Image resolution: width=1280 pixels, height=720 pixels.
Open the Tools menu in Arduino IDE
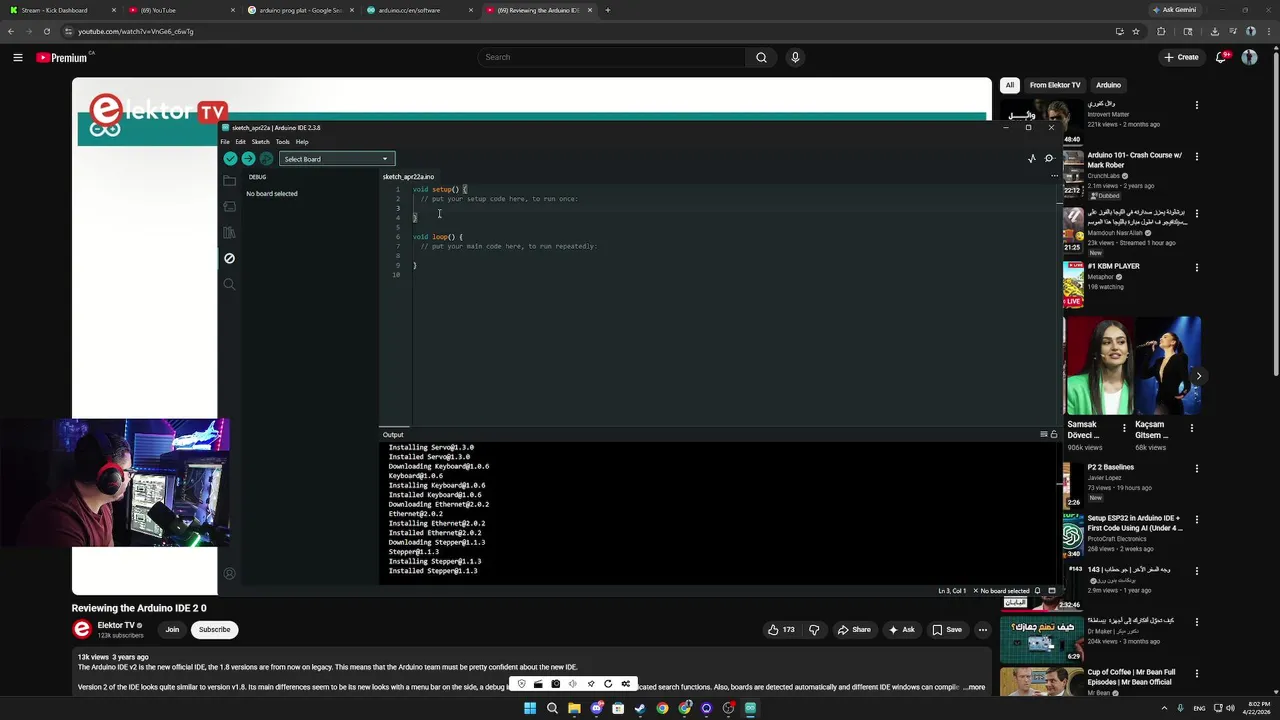(283, 142)
